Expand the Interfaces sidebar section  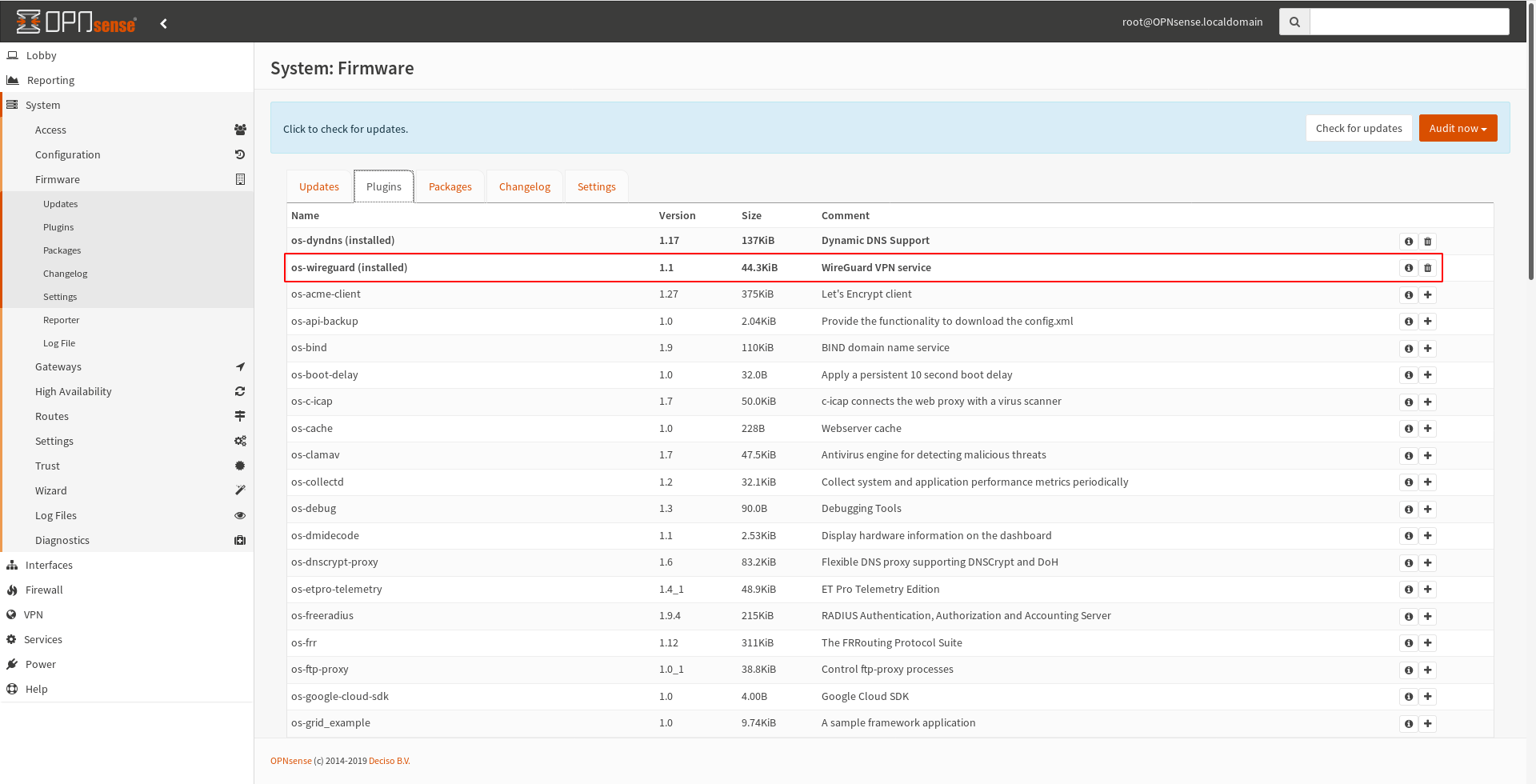tap(49, 565)
